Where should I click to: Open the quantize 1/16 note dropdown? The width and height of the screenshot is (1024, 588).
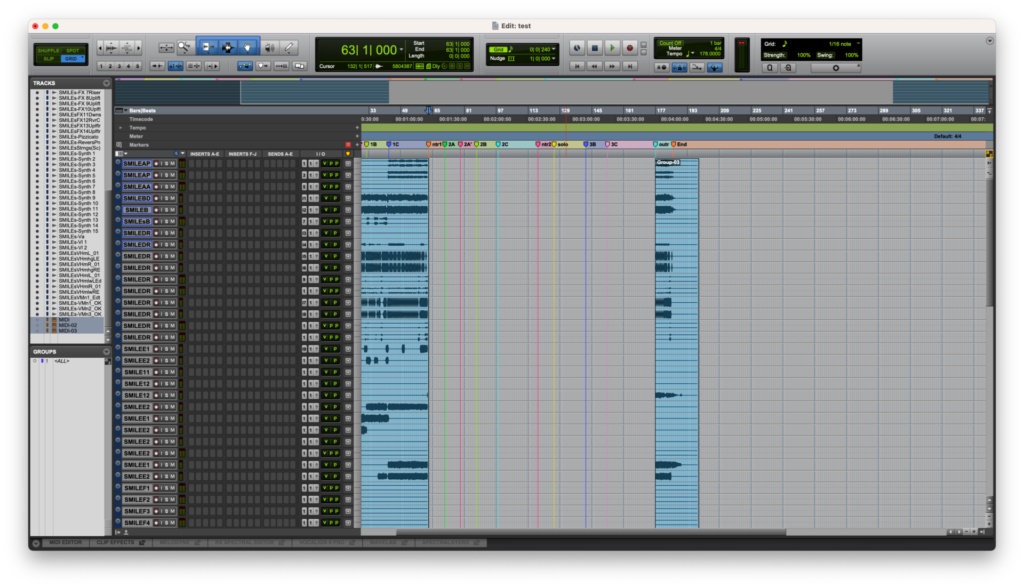pyautogui.click(x=858, y=44)
